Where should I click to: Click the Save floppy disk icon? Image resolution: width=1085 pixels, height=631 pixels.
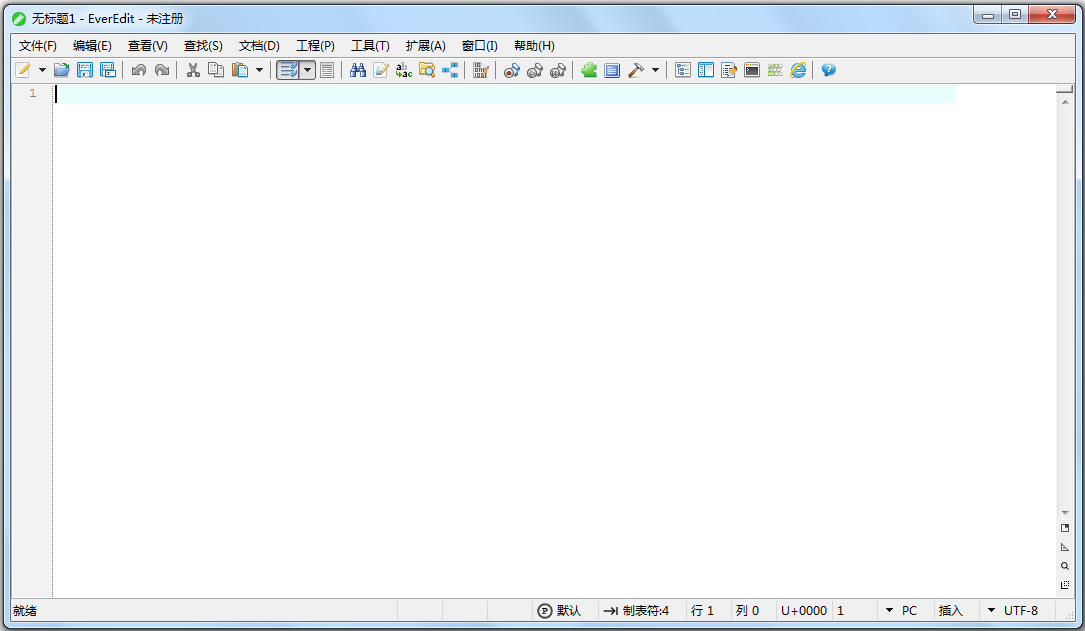84,70
